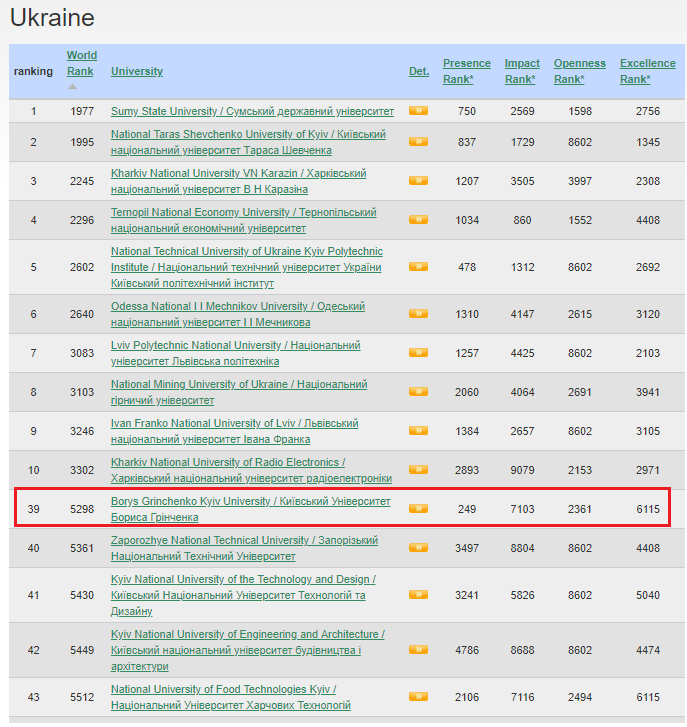This screenshot has height=727, width=687.
Task: Open Lviv Polytechnic National University link
Action: [x=235, y=345]
